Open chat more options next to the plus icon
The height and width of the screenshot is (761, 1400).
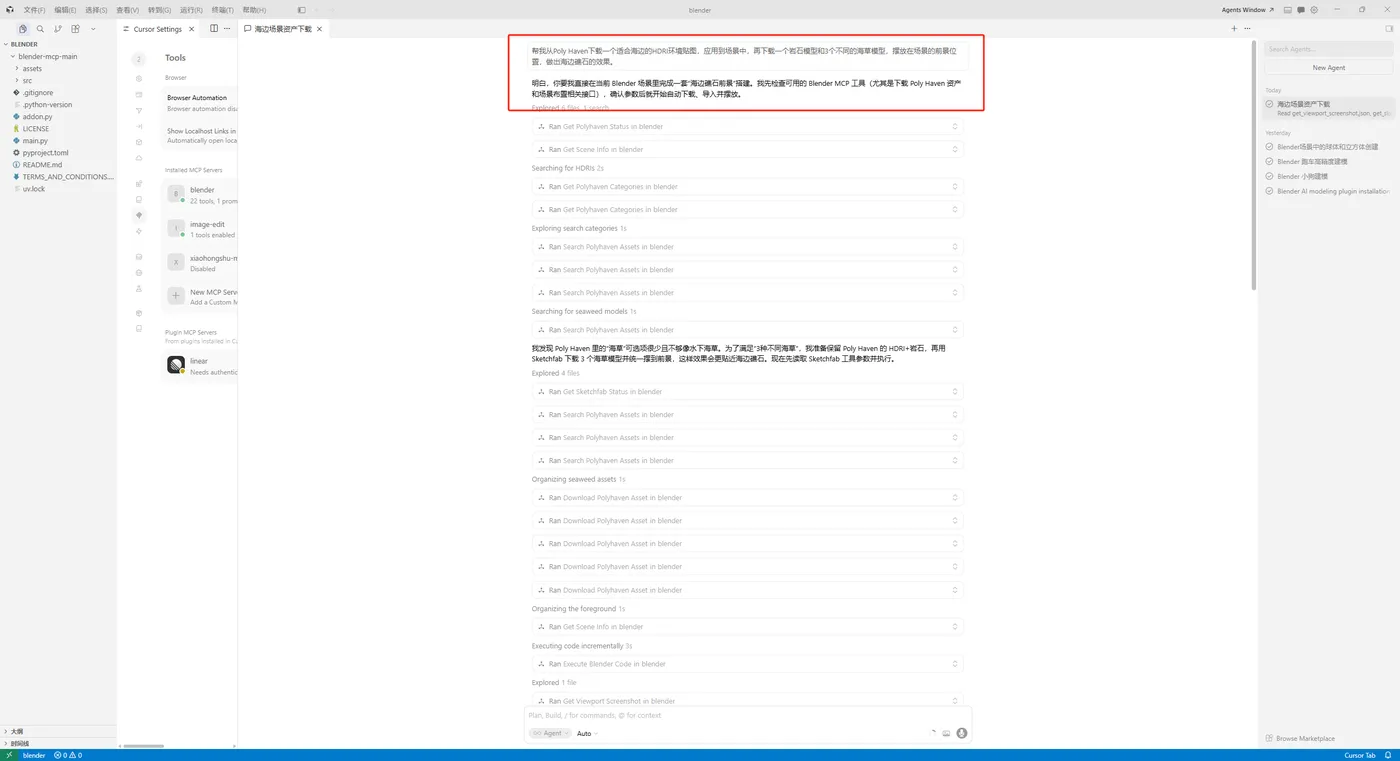coord(1247,29)
